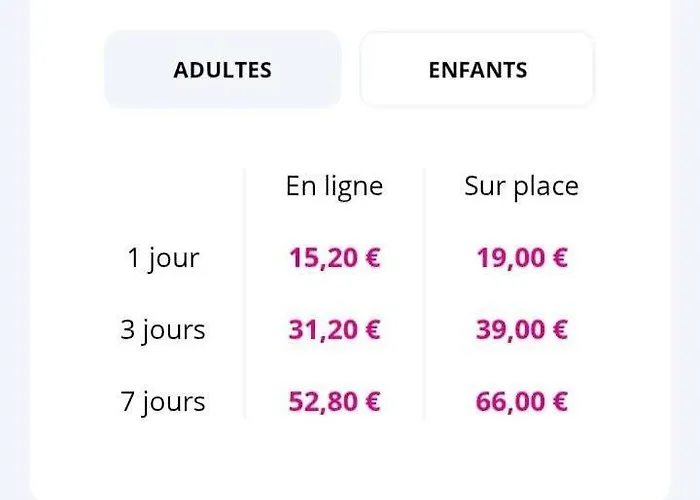Select the 3 jours row label
Screen dimensions: 700x500
click(x=163, y=330)
